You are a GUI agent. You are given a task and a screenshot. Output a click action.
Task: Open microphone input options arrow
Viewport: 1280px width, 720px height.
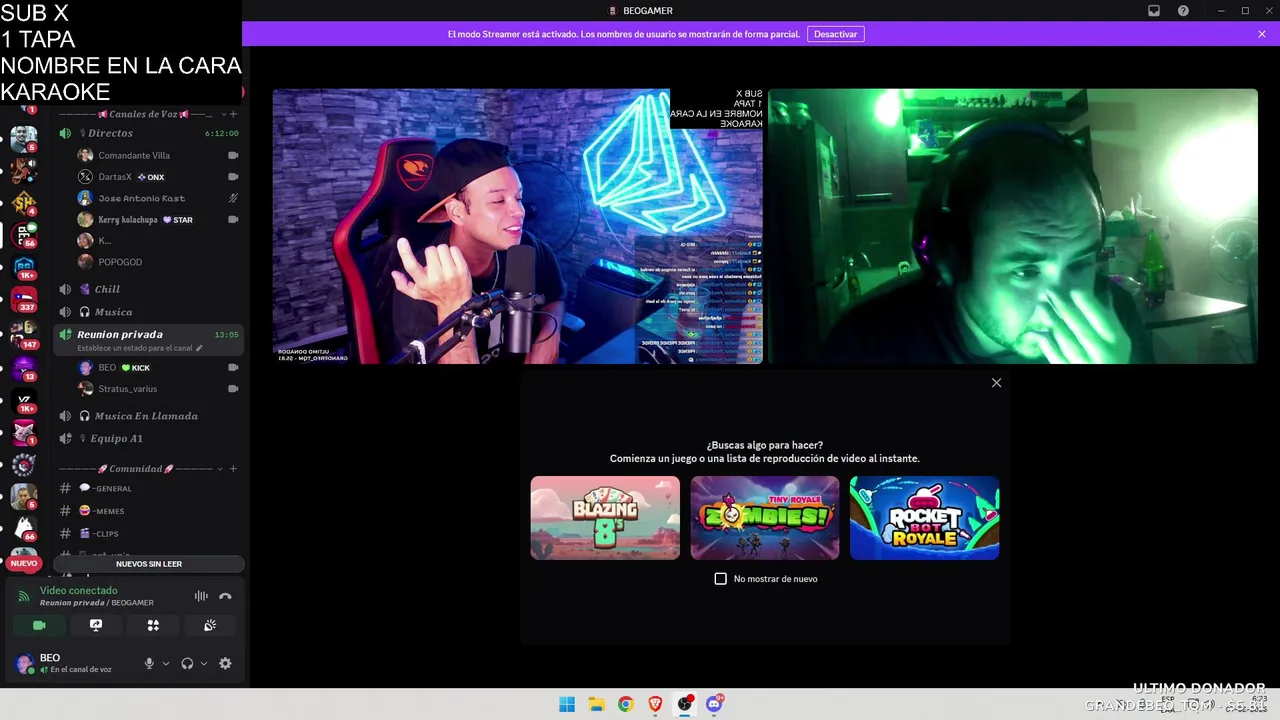pyautogui.click(x=166, y=663)
